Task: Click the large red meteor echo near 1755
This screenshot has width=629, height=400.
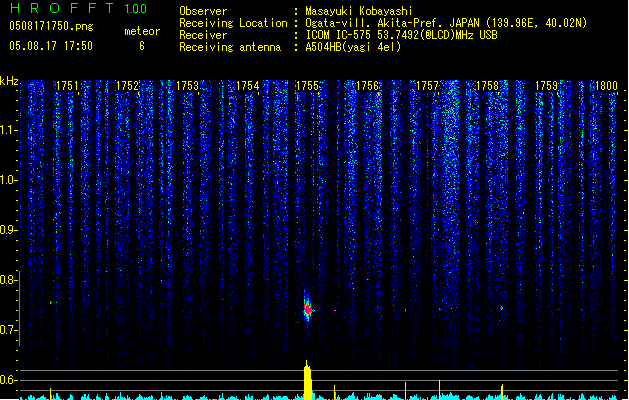Action: (308, 310)
